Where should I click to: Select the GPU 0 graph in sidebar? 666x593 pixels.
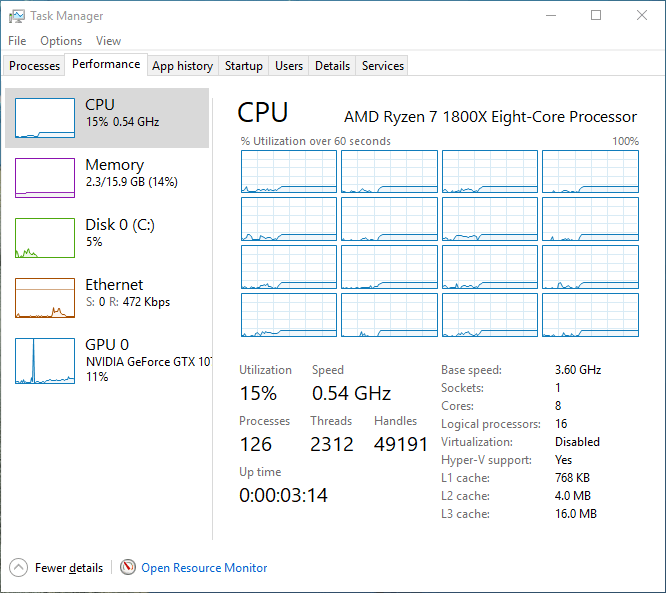coord(45,361)
